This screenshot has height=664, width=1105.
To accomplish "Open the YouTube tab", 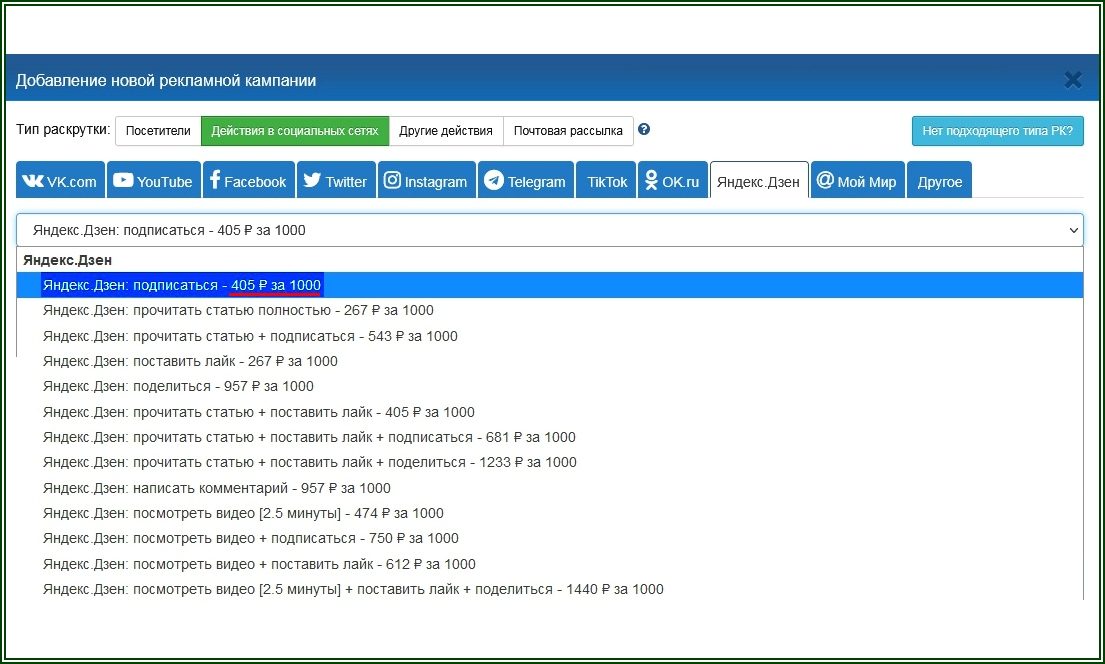I will point(154,180).
